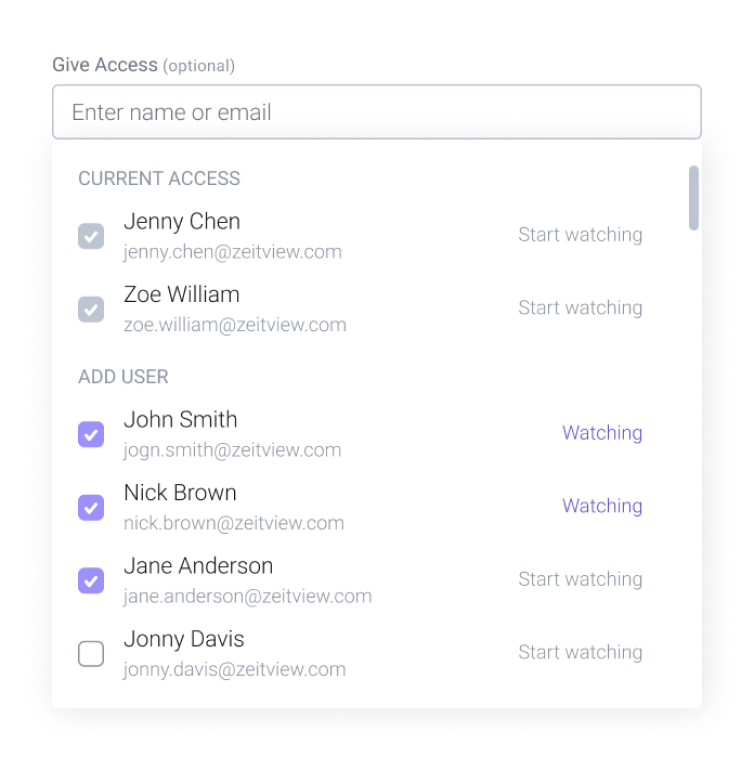The image size is (754, 760).
Task: Click Start watching for Jonny Davis
Action: tap(580, 652)
